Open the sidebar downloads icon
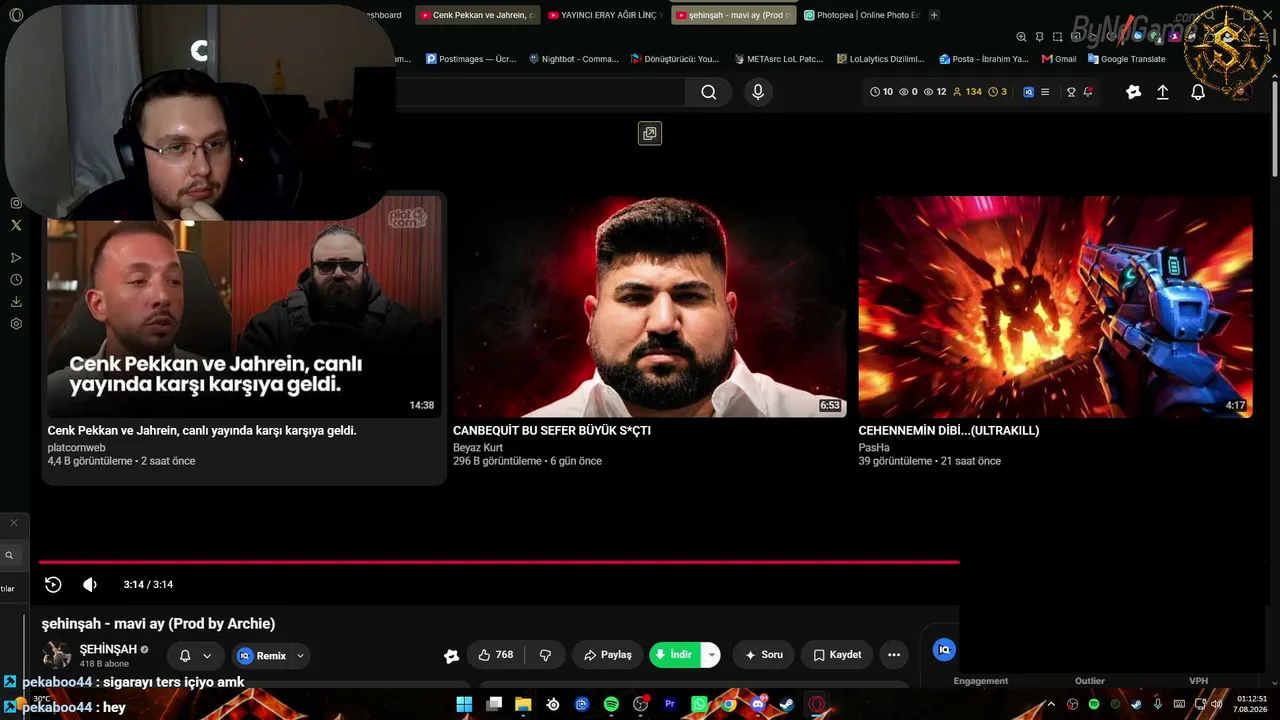Screen dimensions: 1280x720 coord(16,302)
